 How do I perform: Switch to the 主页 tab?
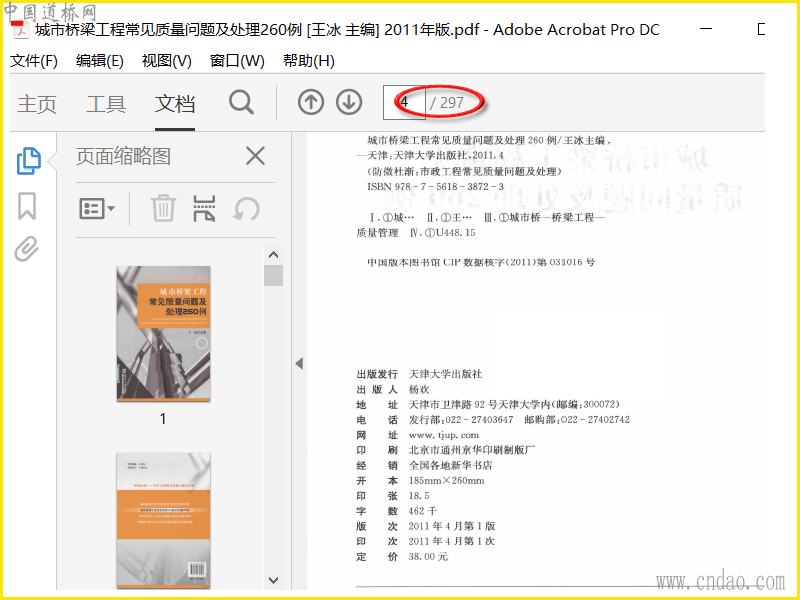tap(37, 104)
